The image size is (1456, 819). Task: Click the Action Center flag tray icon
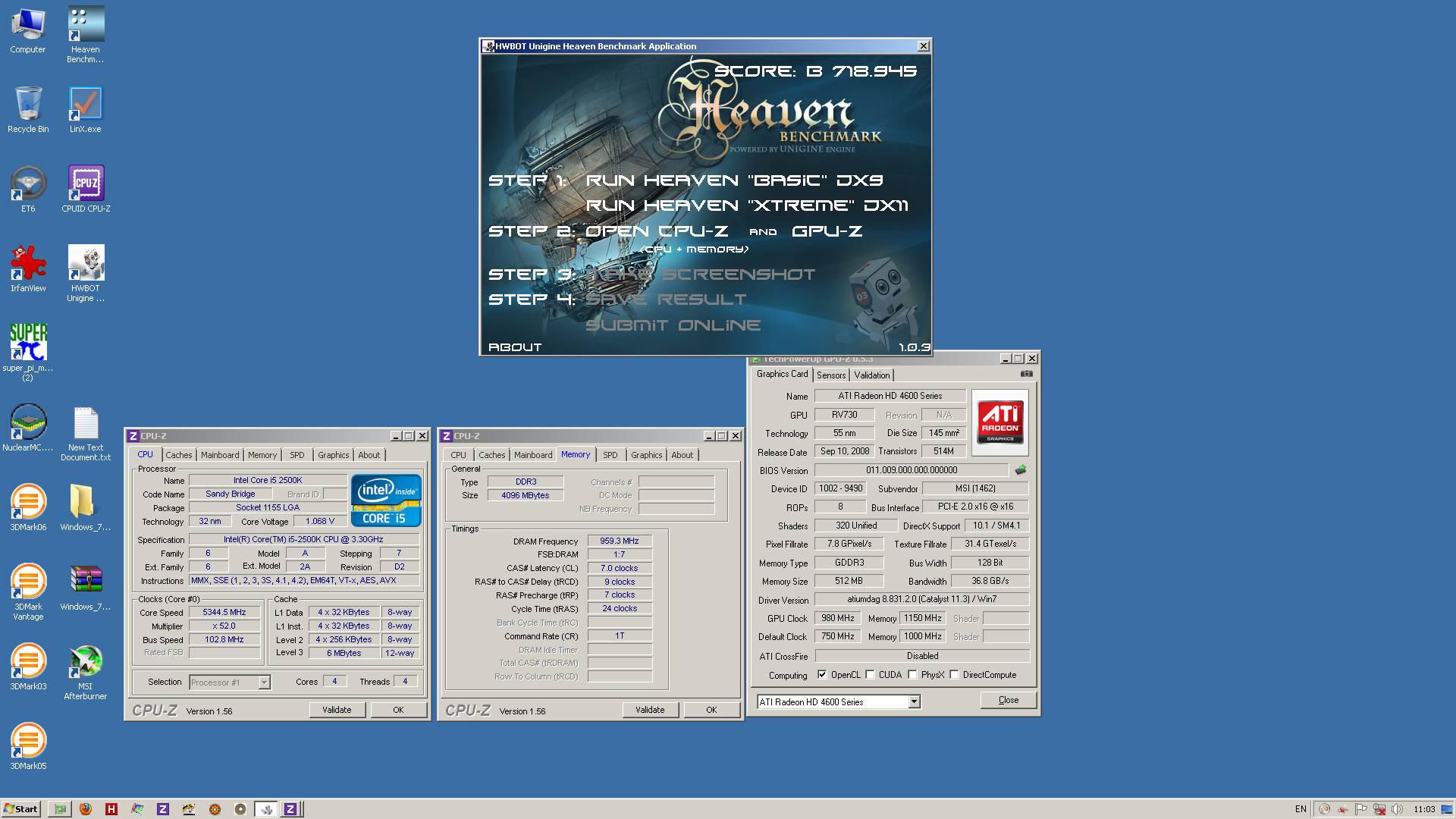point(1361,809)
